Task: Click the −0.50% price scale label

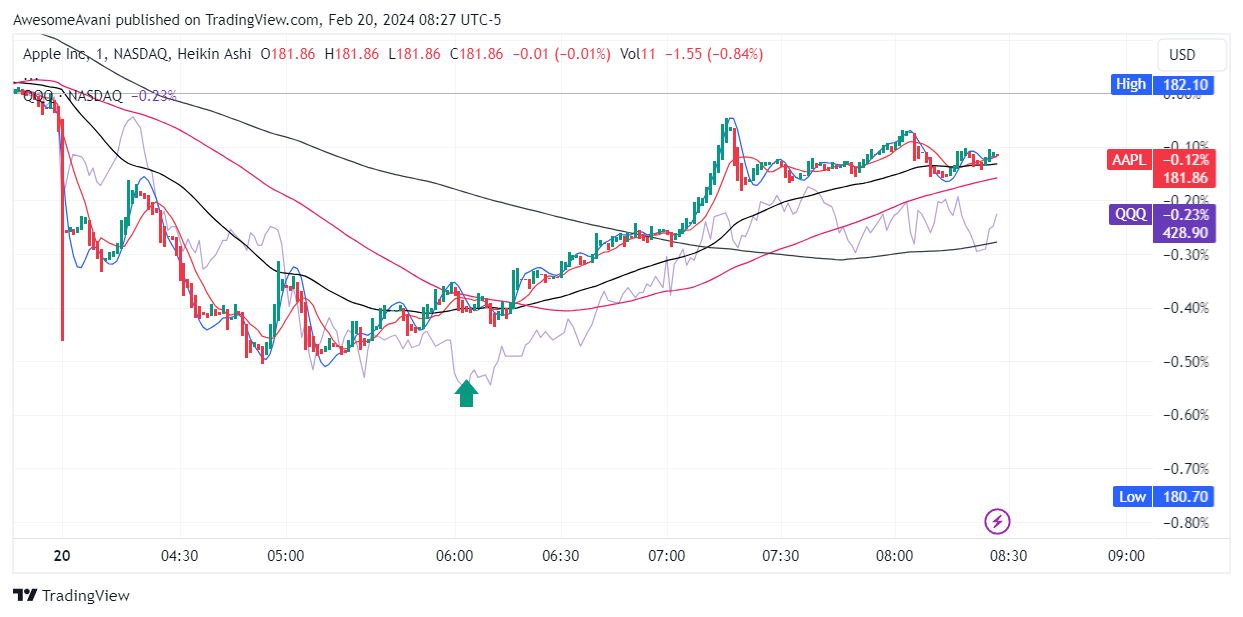Action: (x=1187, y=361)
